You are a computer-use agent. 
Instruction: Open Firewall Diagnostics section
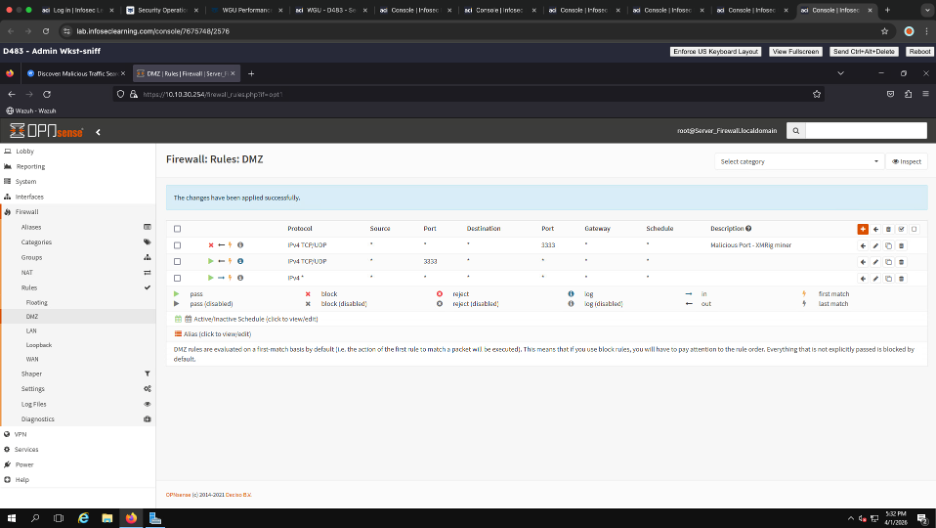(38, 419)
